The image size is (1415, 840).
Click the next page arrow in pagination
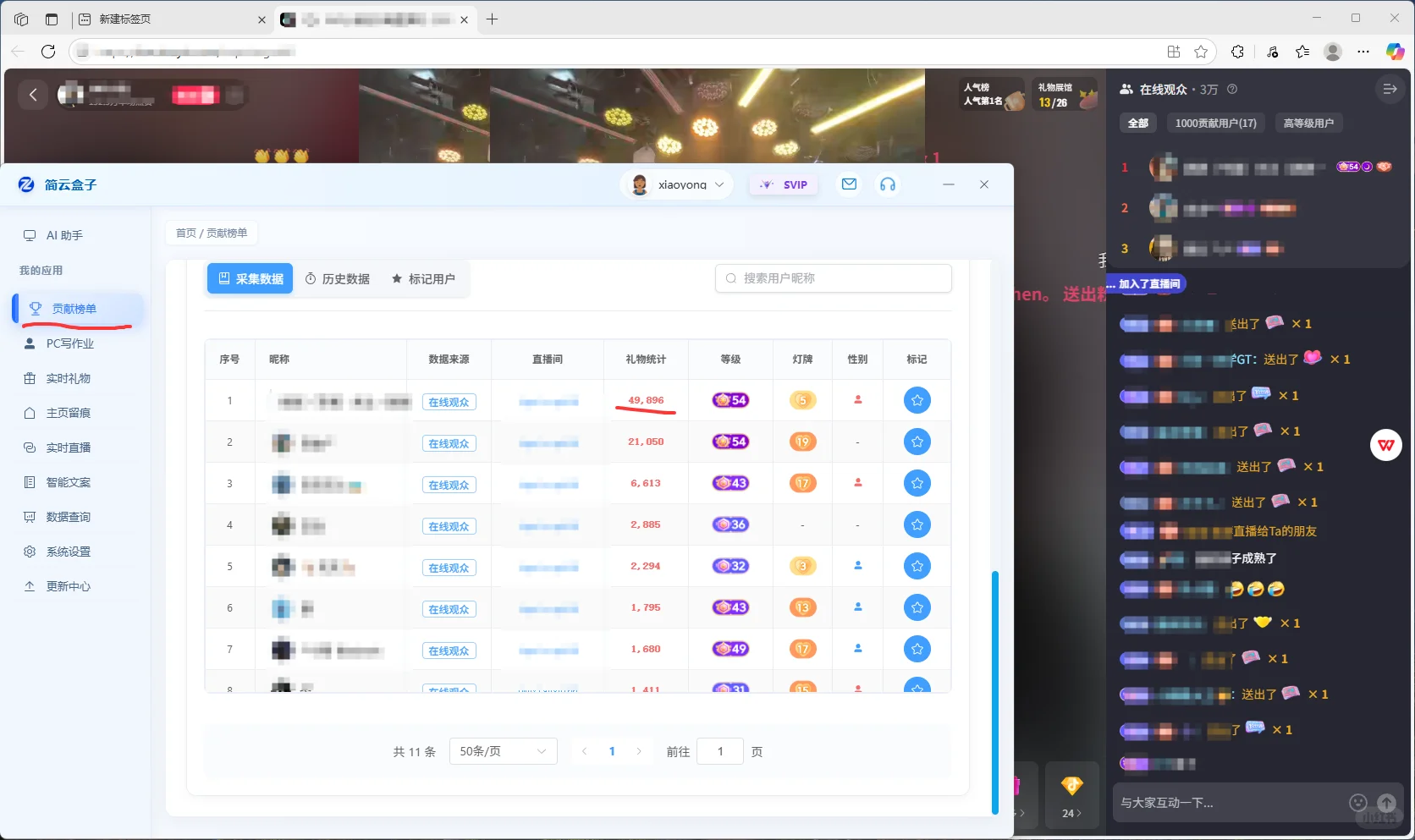click(x=639, y=751)
